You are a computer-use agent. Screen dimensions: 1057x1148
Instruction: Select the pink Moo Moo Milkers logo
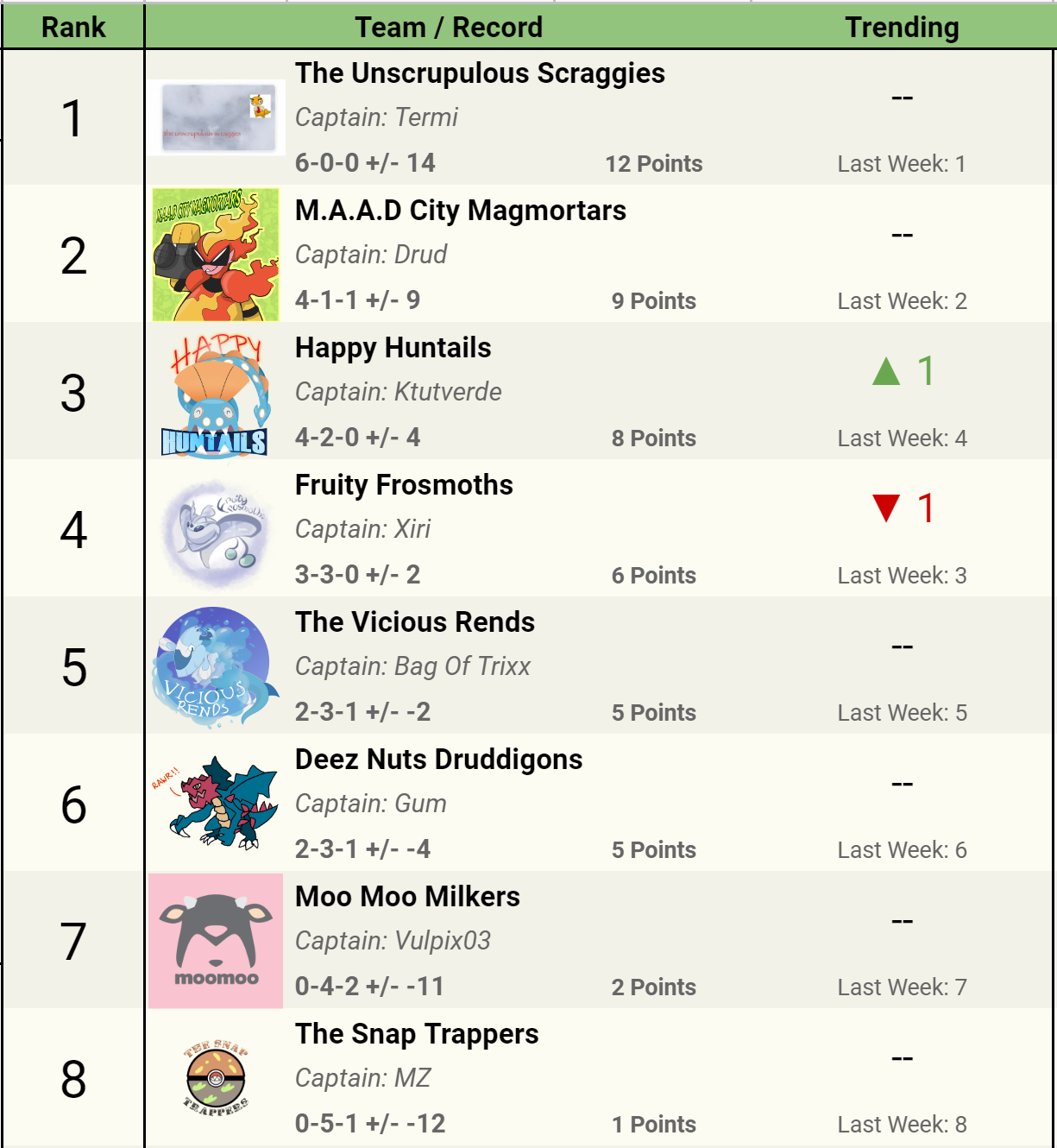(216, 941)
